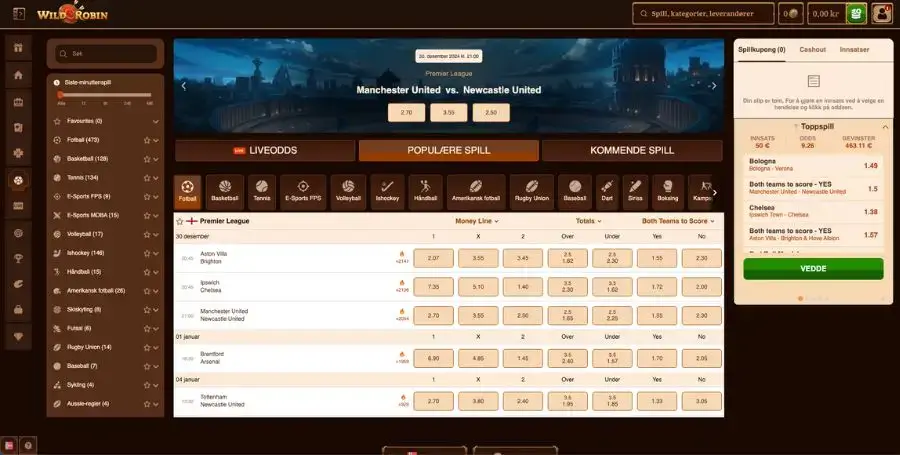Switch to POPULÆRE SPILL tab
The height and width of the screenshot is (455, 900).
pos(449,150)
